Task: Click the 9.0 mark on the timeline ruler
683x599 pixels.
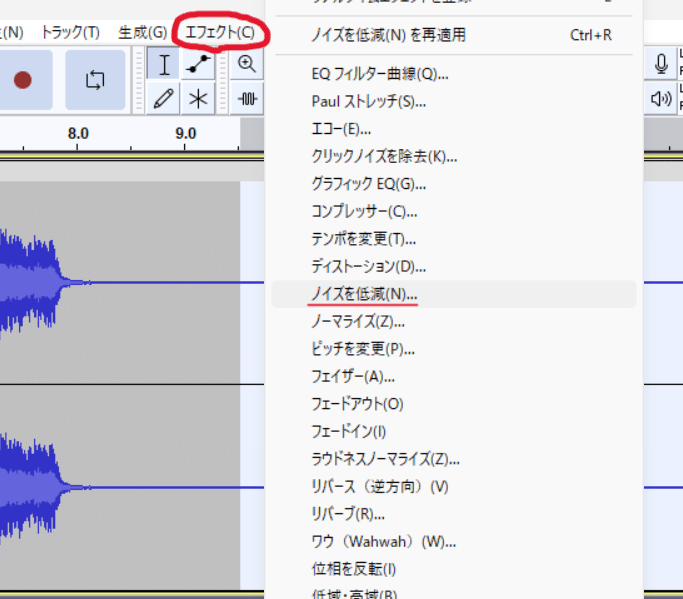Action: pyautogui.click(x=186, y=133)
